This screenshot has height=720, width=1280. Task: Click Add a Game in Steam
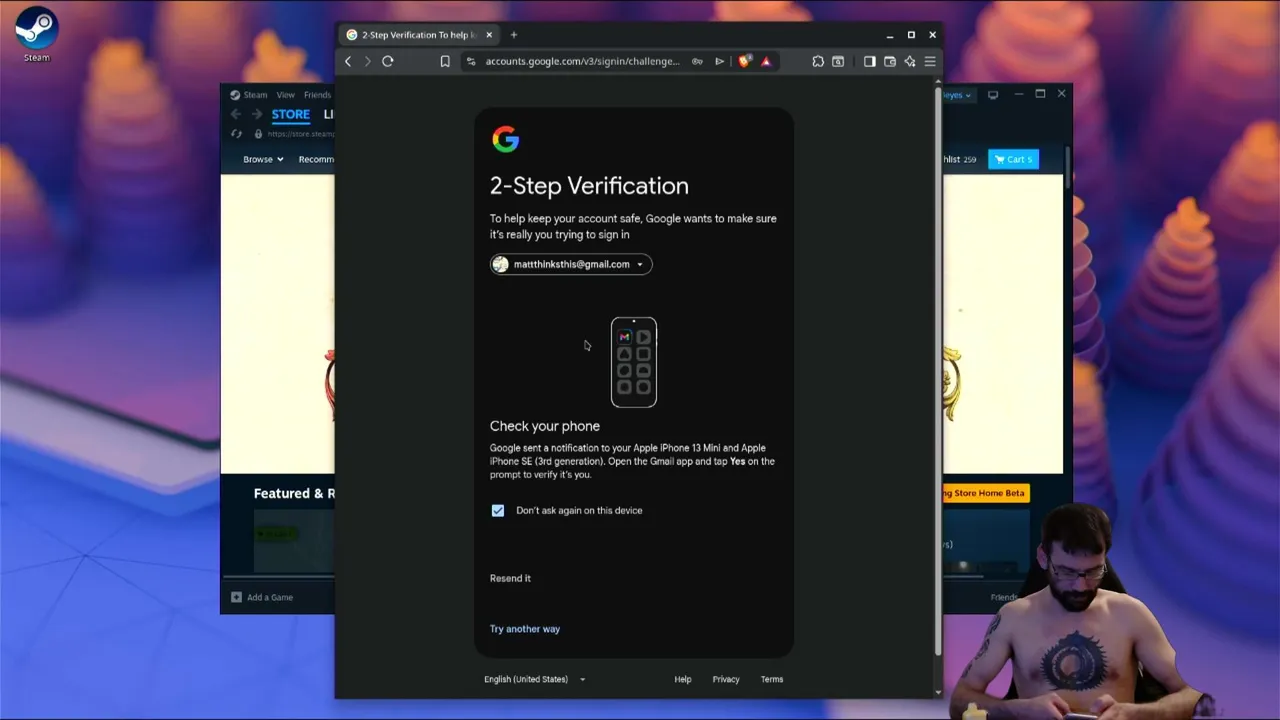pyautogui.click(x=262, y=597)
